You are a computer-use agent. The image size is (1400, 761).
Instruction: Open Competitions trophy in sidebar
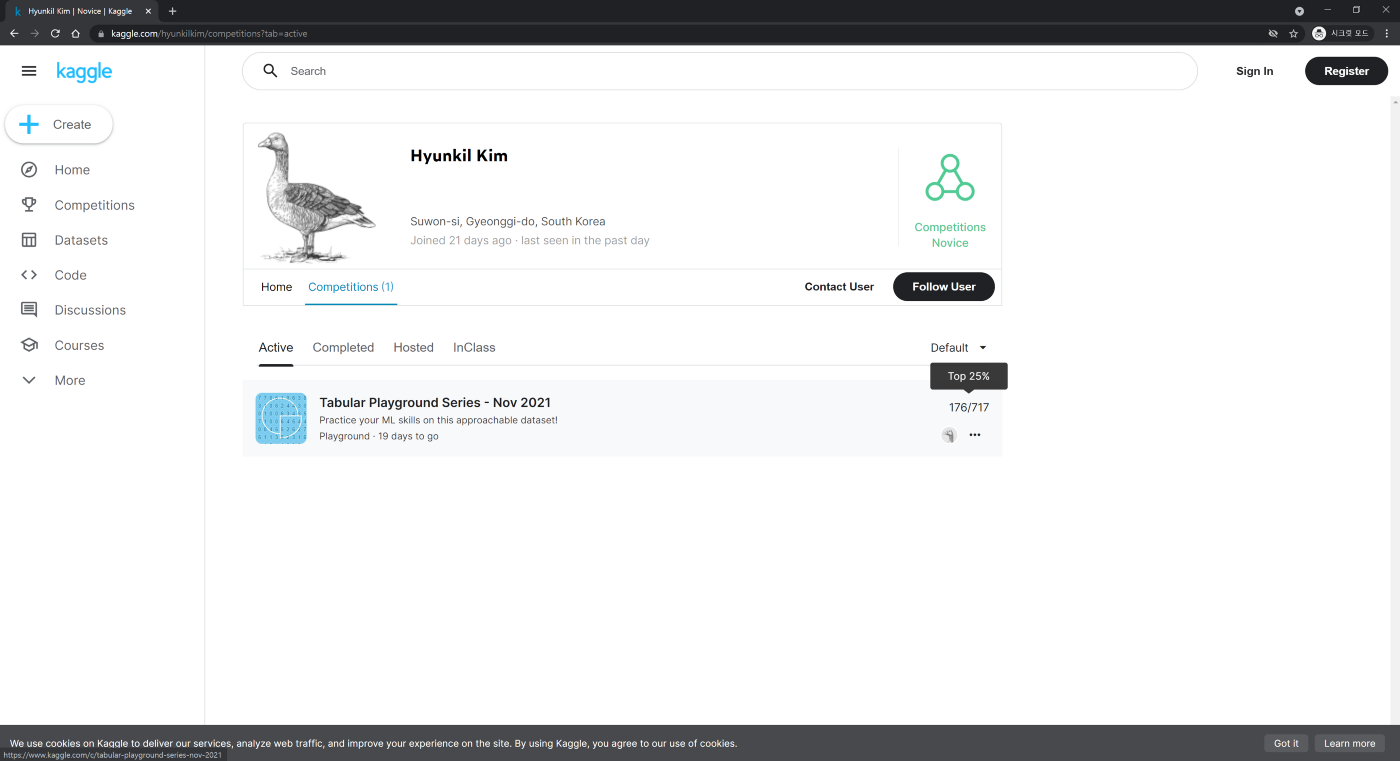[78, 205]
